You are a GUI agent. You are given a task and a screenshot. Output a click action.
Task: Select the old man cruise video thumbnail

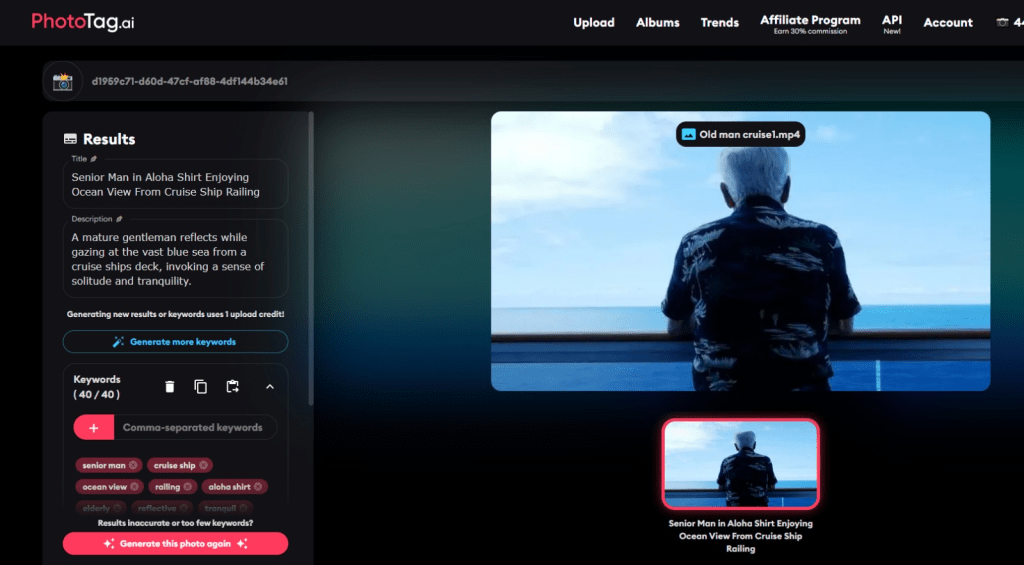coord(740,464)
